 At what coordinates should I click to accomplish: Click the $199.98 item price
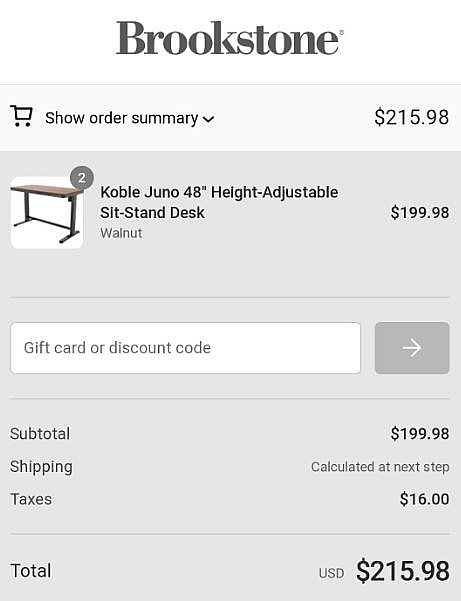tap(420, 213)
